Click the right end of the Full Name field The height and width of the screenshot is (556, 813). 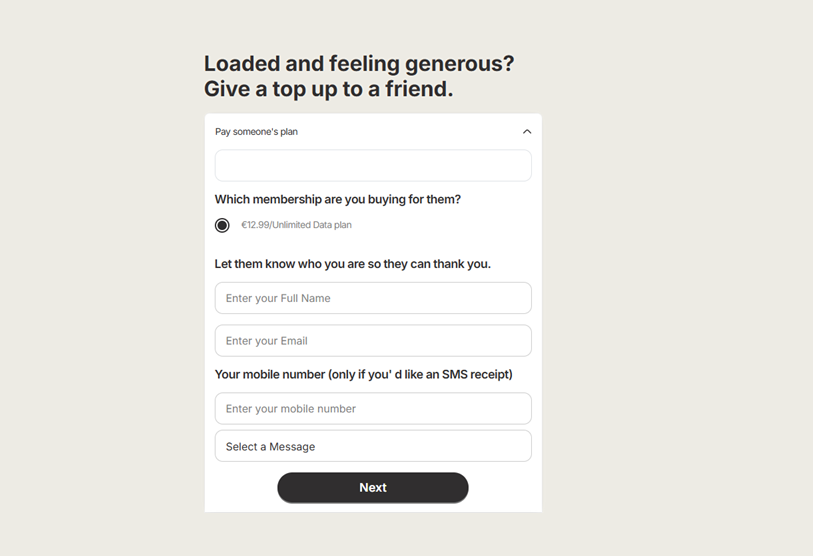(x=515, y=298)
